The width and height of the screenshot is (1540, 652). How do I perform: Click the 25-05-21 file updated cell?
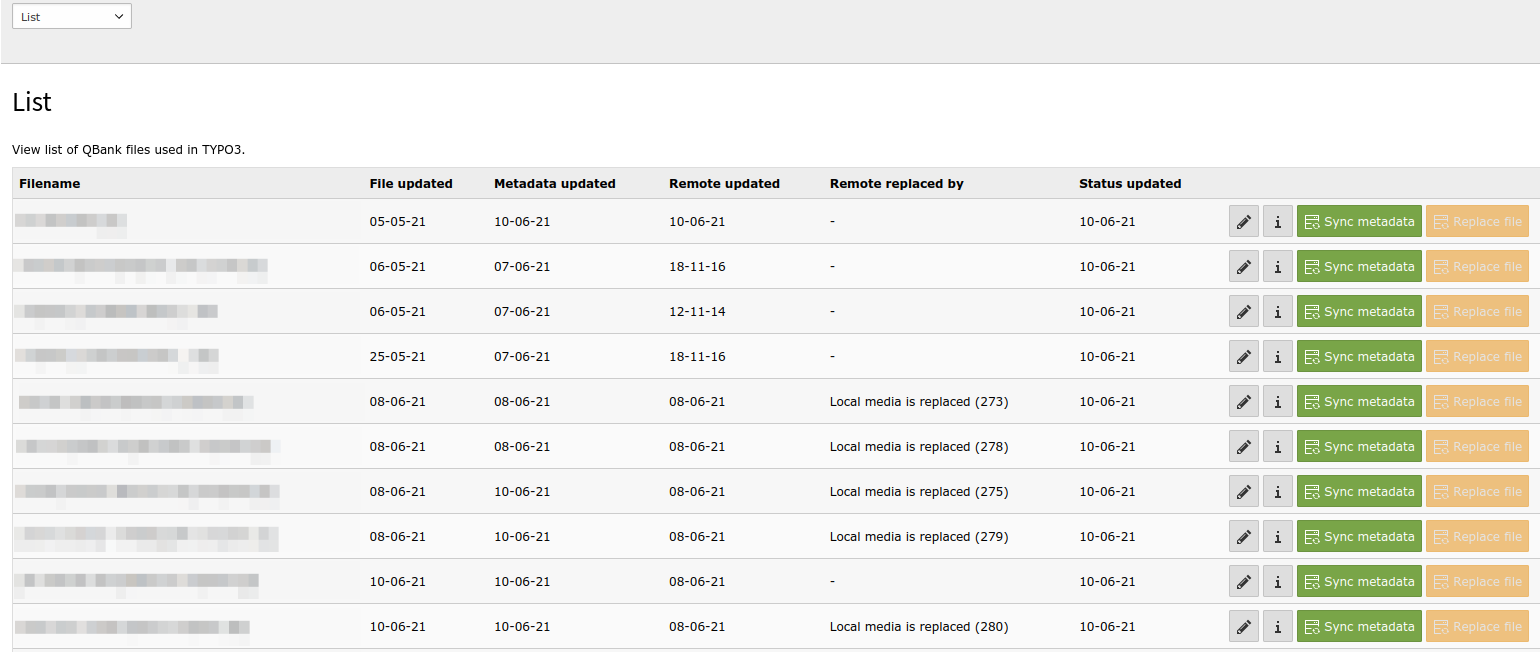coord(398,357)
